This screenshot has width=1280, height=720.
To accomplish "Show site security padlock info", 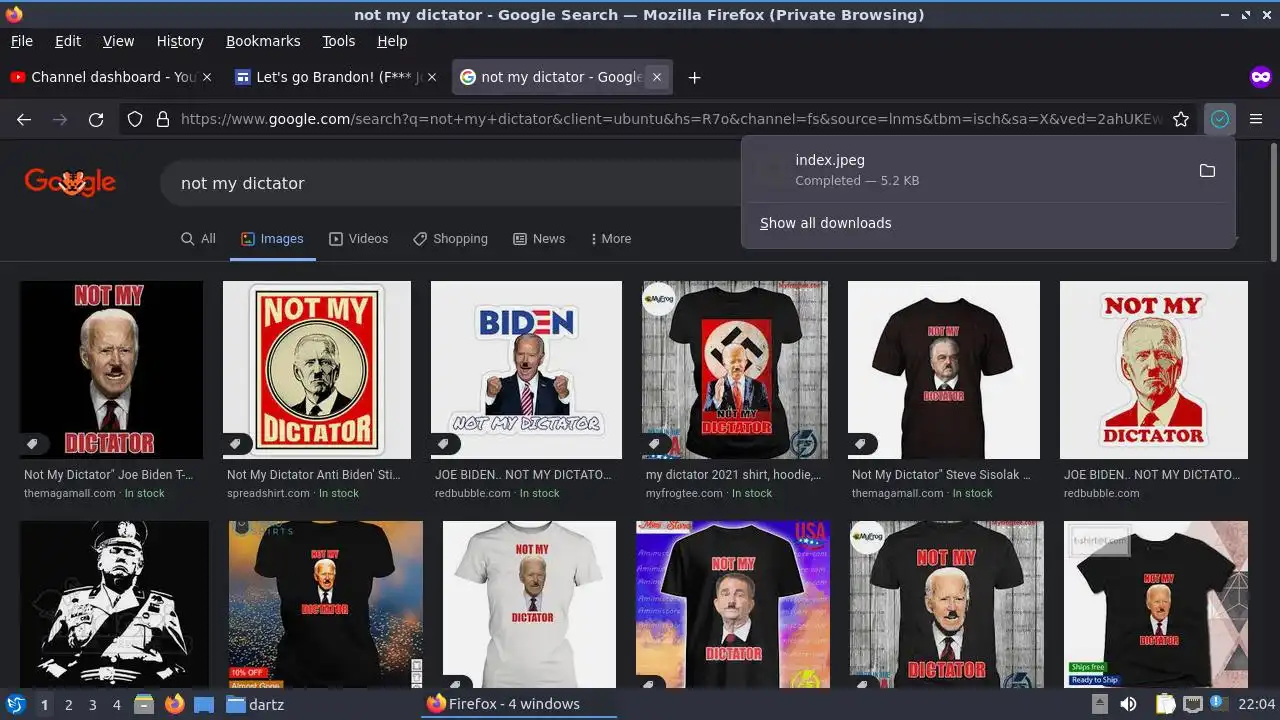I will click(x=163, y=119).
